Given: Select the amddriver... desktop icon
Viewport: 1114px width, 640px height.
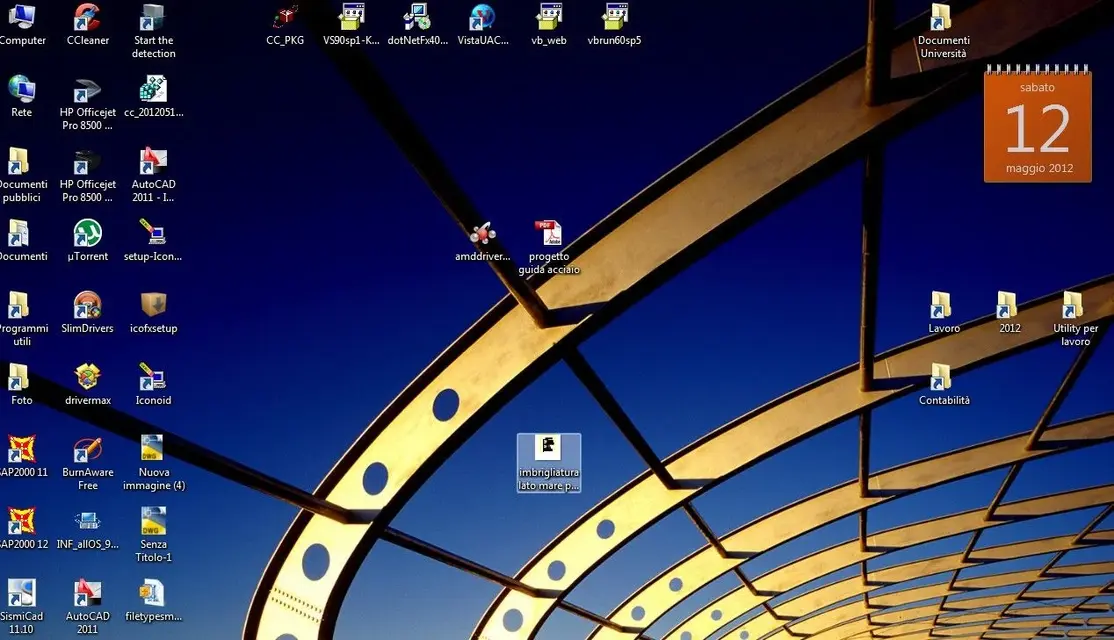Looking at the screenshot, I should [x=482, y=241].
